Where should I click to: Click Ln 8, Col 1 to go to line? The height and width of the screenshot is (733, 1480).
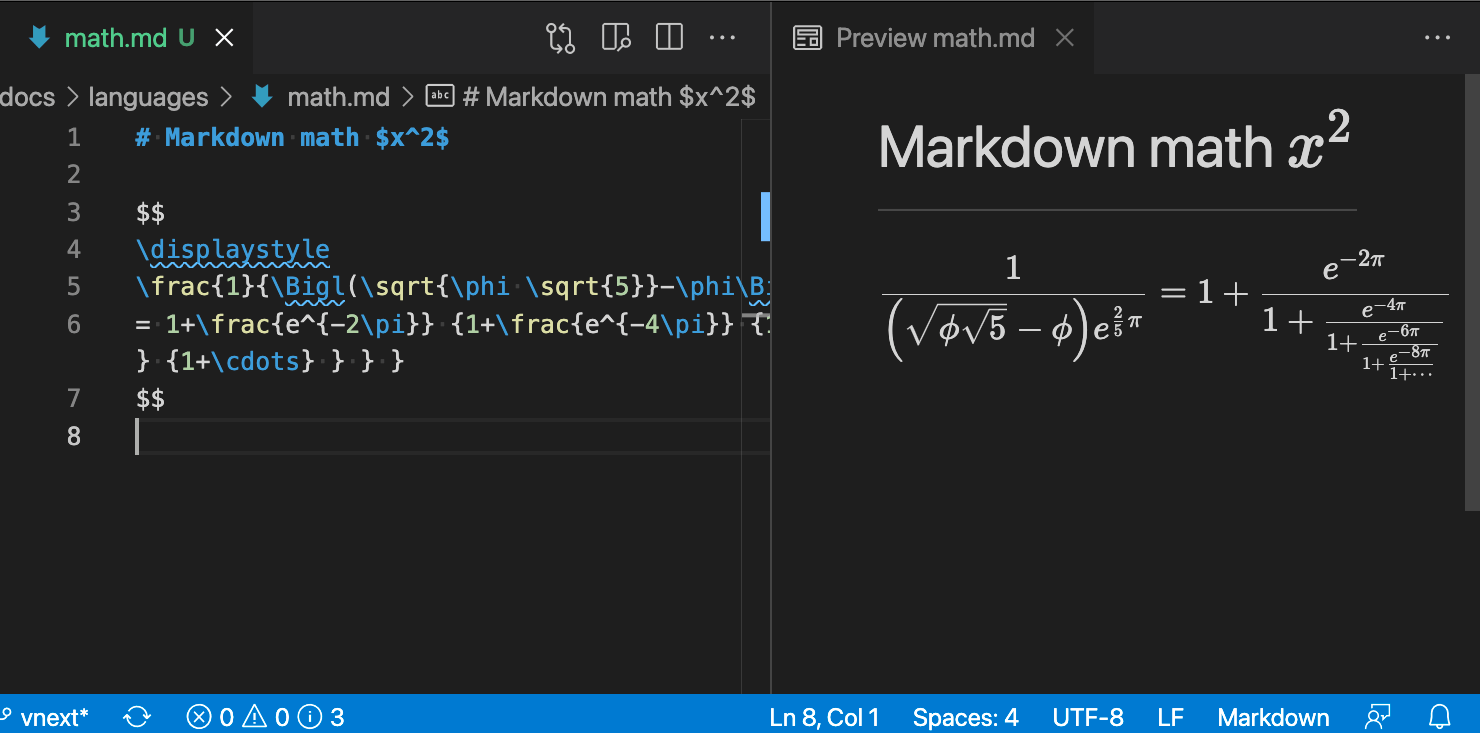click(825, 716)
